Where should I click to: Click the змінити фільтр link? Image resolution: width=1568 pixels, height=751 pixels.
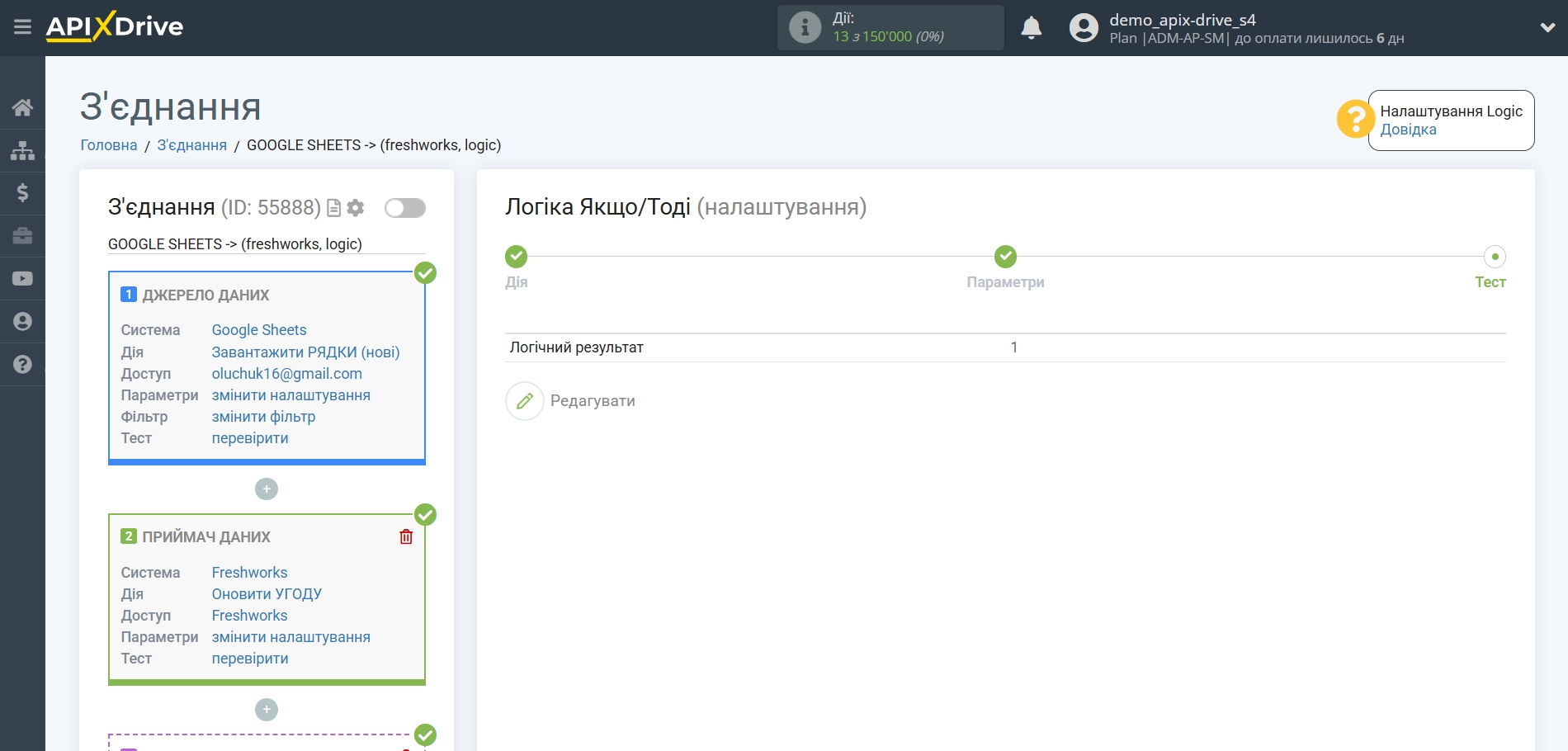point(263,417)
